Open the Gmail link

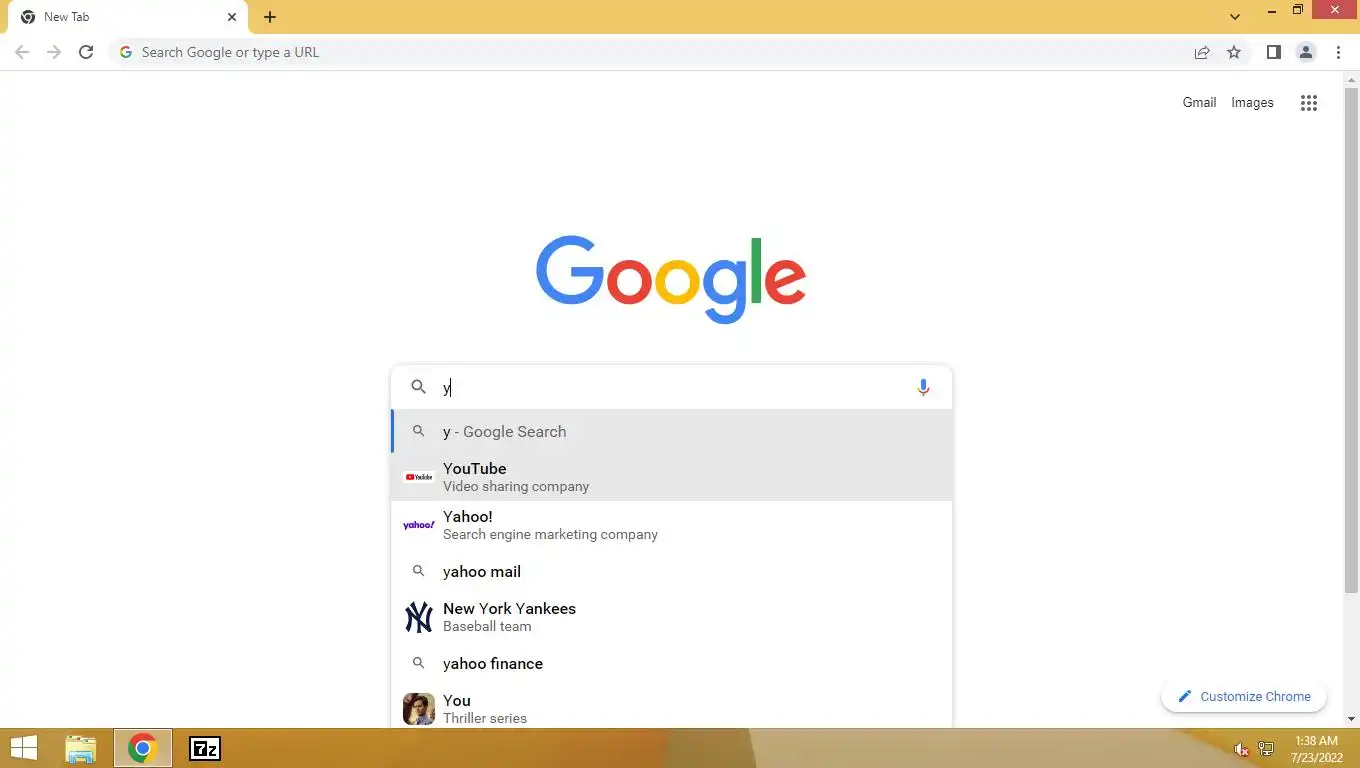pos(1199,102)
